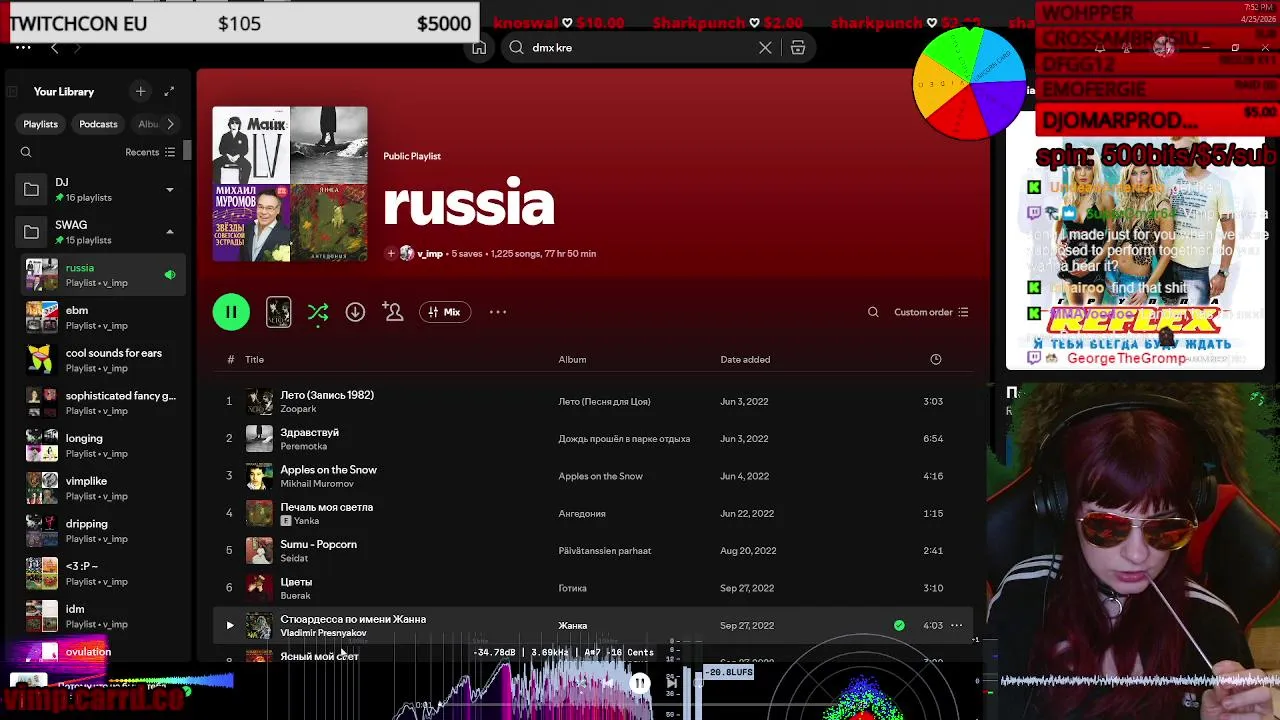Open the v_imp profile link
Image resolution: width=1280 pixels, height=720 pixels.
click(430, 253)
